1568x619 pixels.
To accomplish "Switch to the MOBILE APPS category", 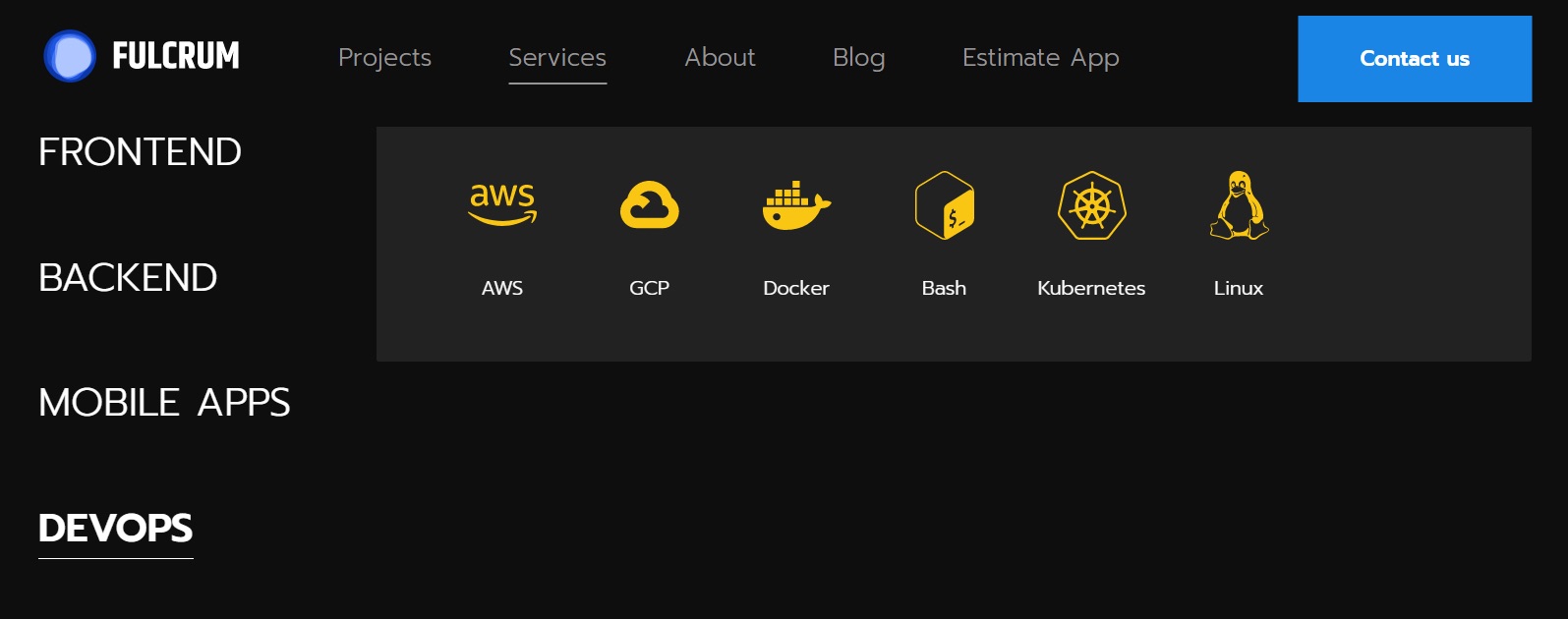I will click(164, 403).
